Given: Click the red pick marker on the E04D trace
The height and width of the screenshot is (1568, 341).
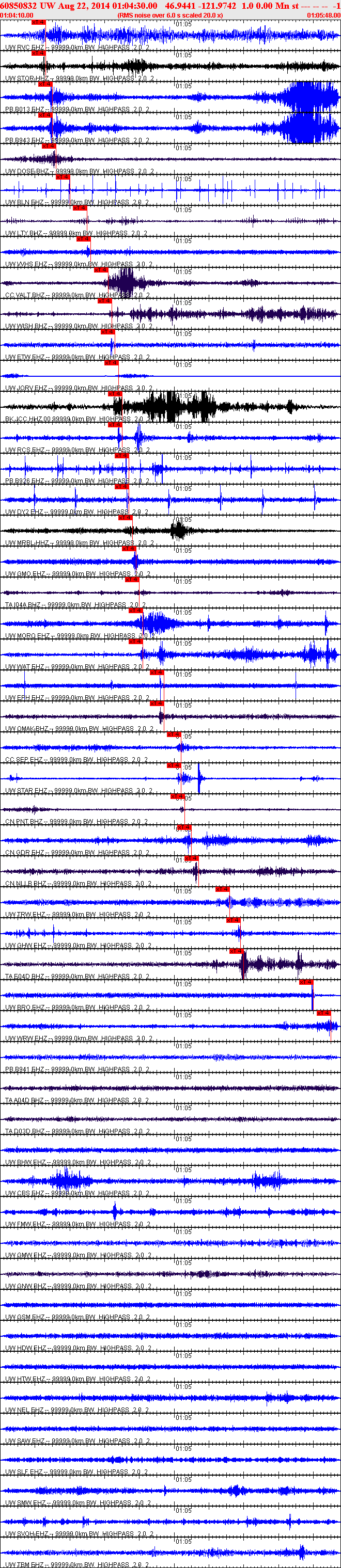Looking at the screenshot, I should click(x=237, y=951).
